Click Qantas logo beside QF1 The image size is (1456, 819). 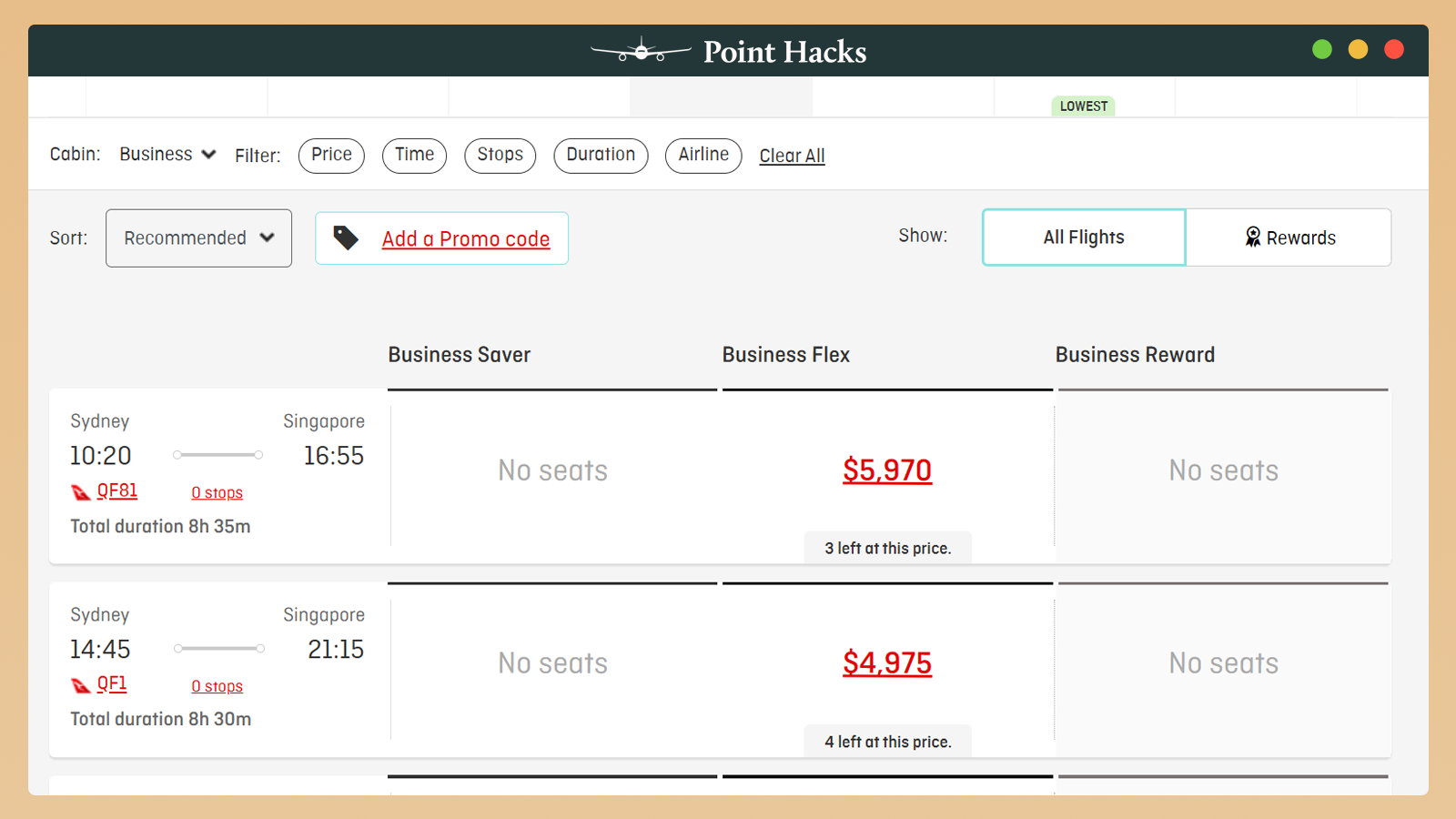(x=81, y=685)
